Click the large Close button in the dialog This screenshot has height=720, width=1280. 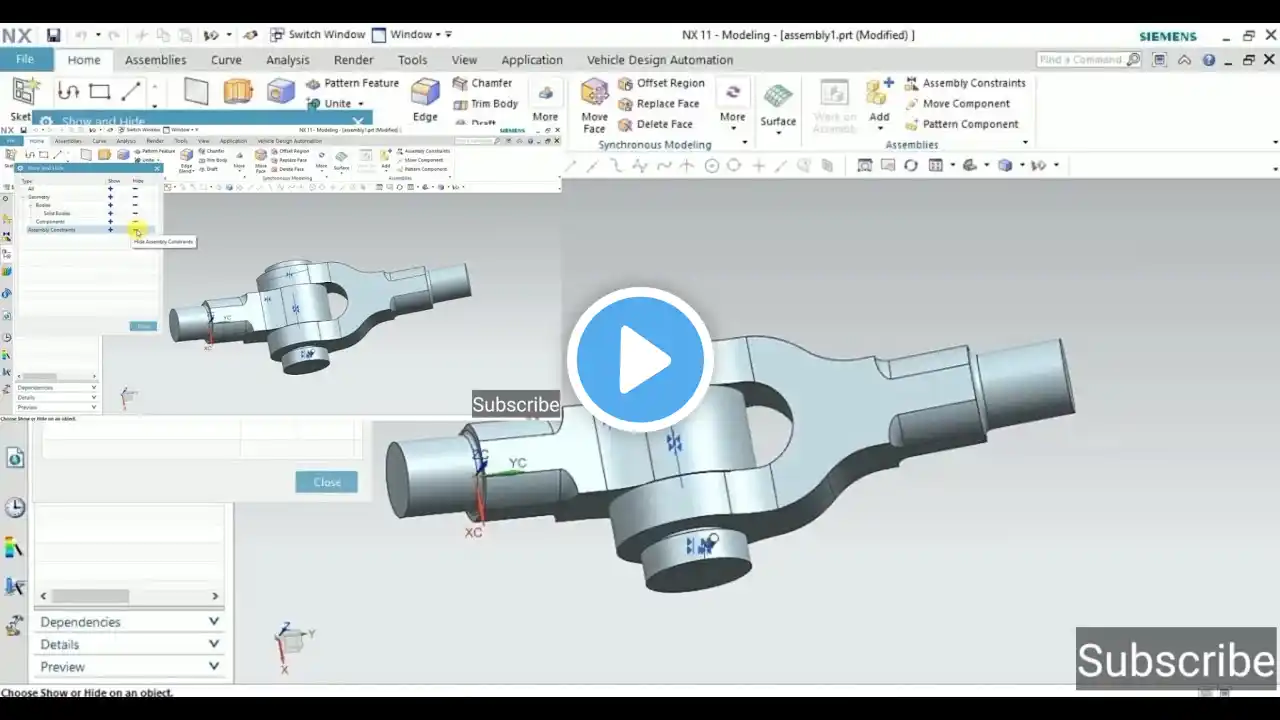tap(327, 482)
